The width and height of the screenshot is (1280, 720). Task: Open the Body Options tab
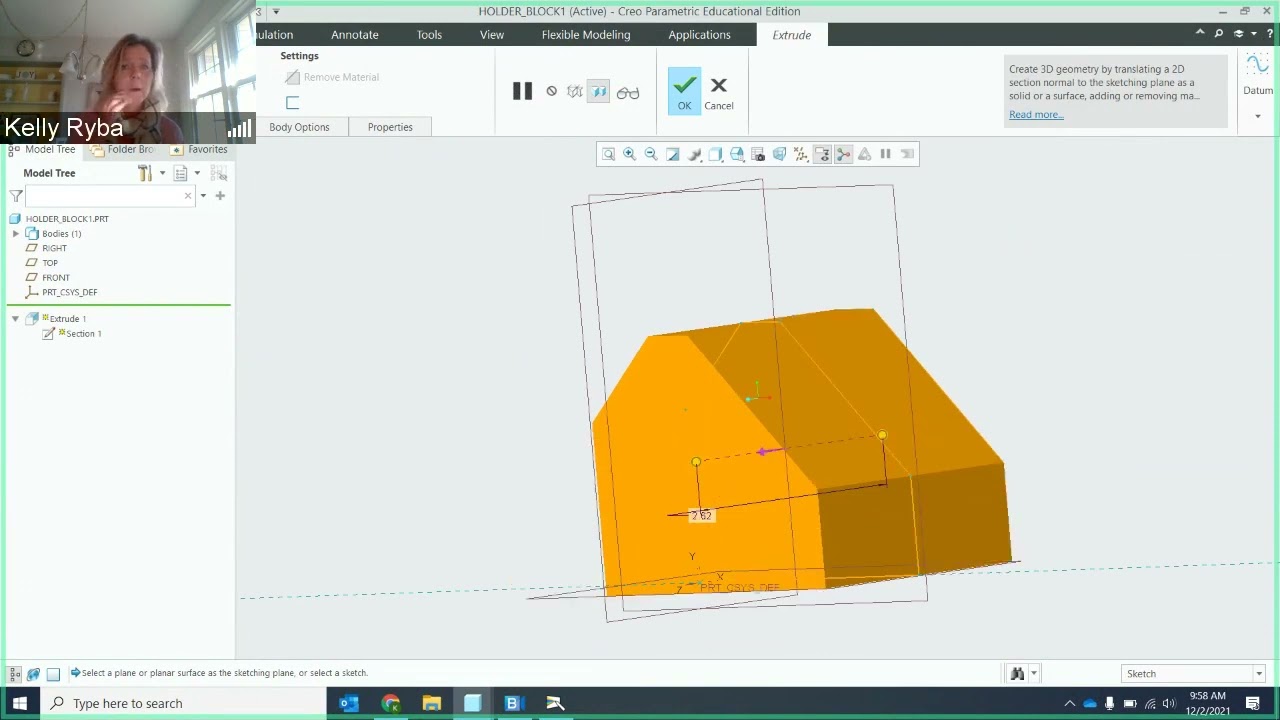[x=299, y=127]
